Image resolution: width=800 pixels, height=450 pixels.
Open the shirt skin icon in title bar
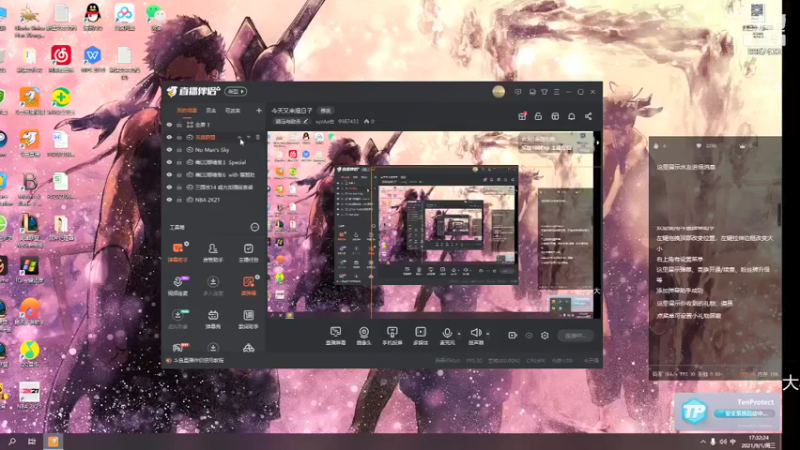(544, 92)
